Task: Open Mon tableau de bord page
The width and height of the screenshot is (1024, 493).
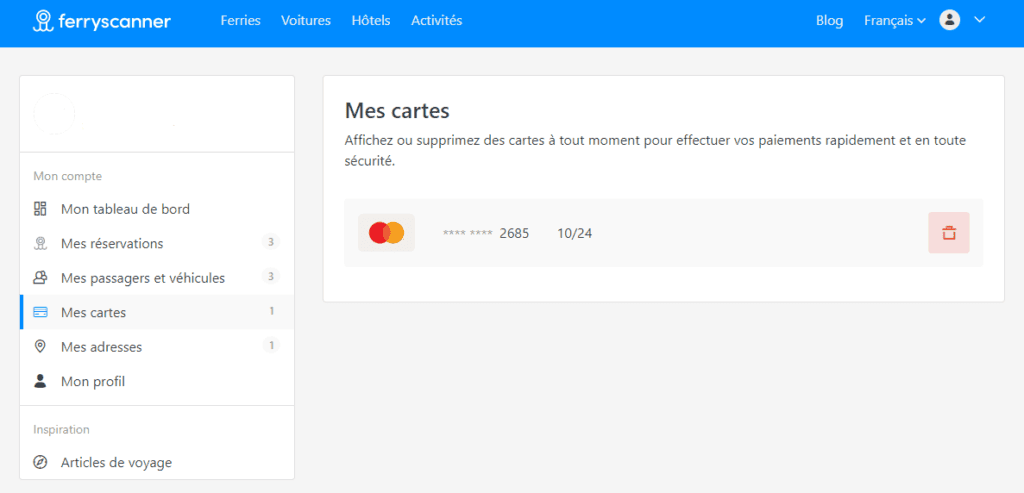Action: (125, 209)
